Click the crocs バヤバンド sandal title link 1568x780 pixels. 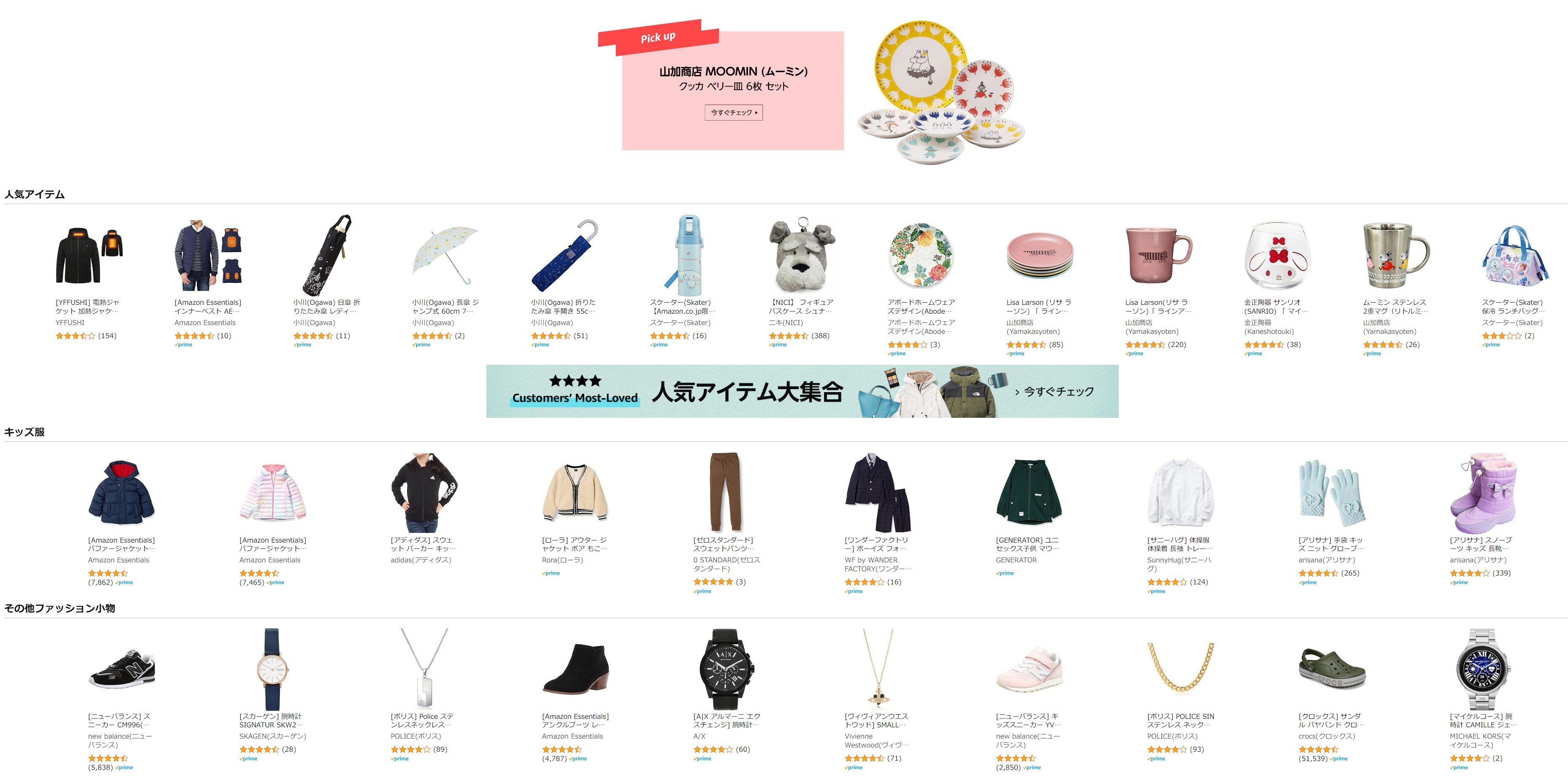(1331, 721)
